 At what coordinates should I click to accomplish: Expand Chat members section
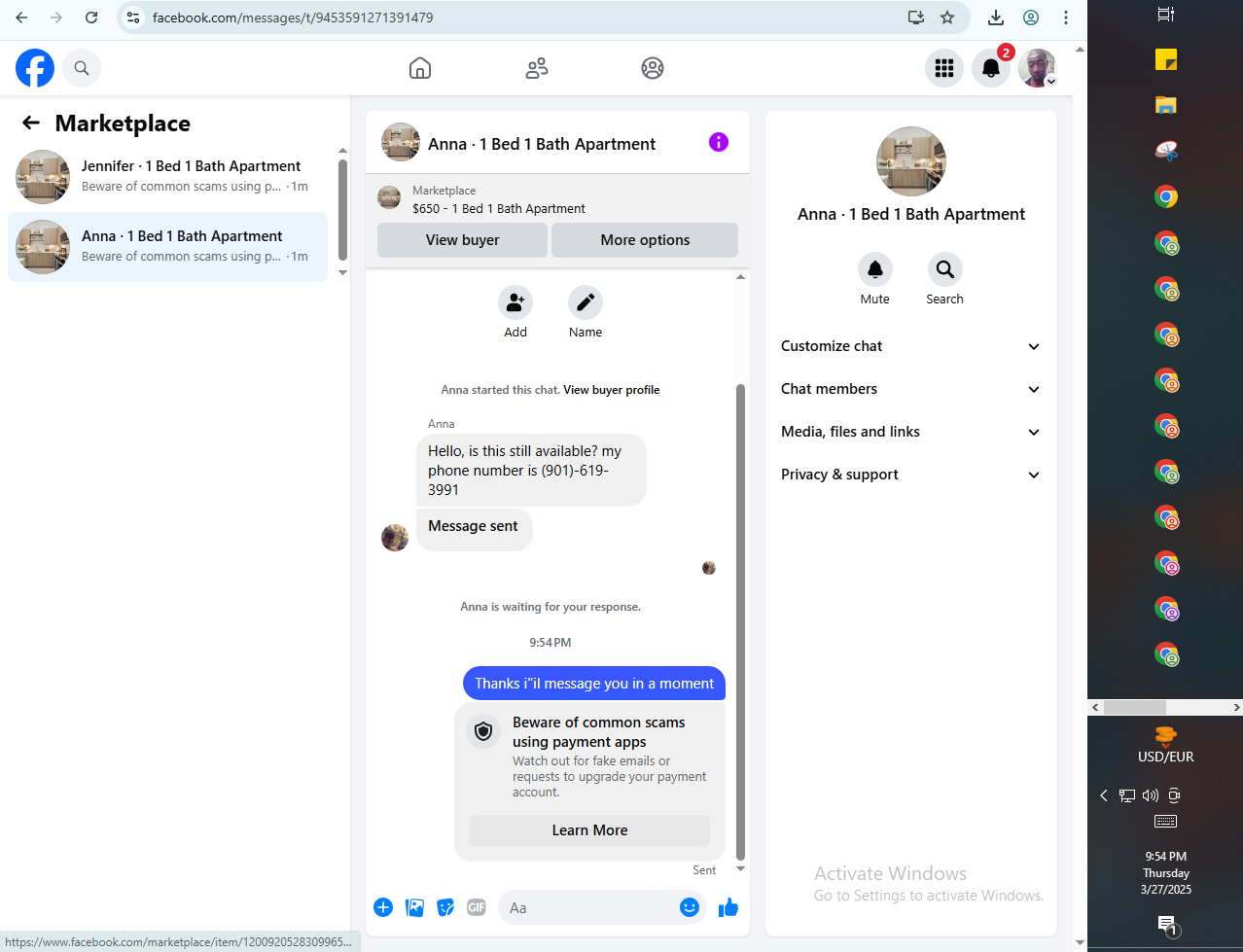tap(910, 389)
